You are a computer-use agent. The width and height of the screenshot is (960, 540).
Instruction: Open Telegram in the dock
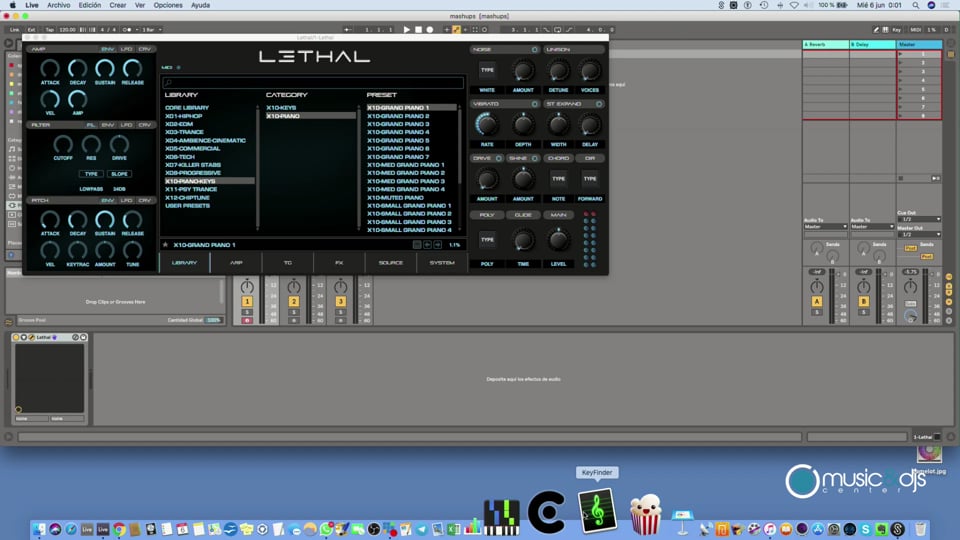coord(422,530)
